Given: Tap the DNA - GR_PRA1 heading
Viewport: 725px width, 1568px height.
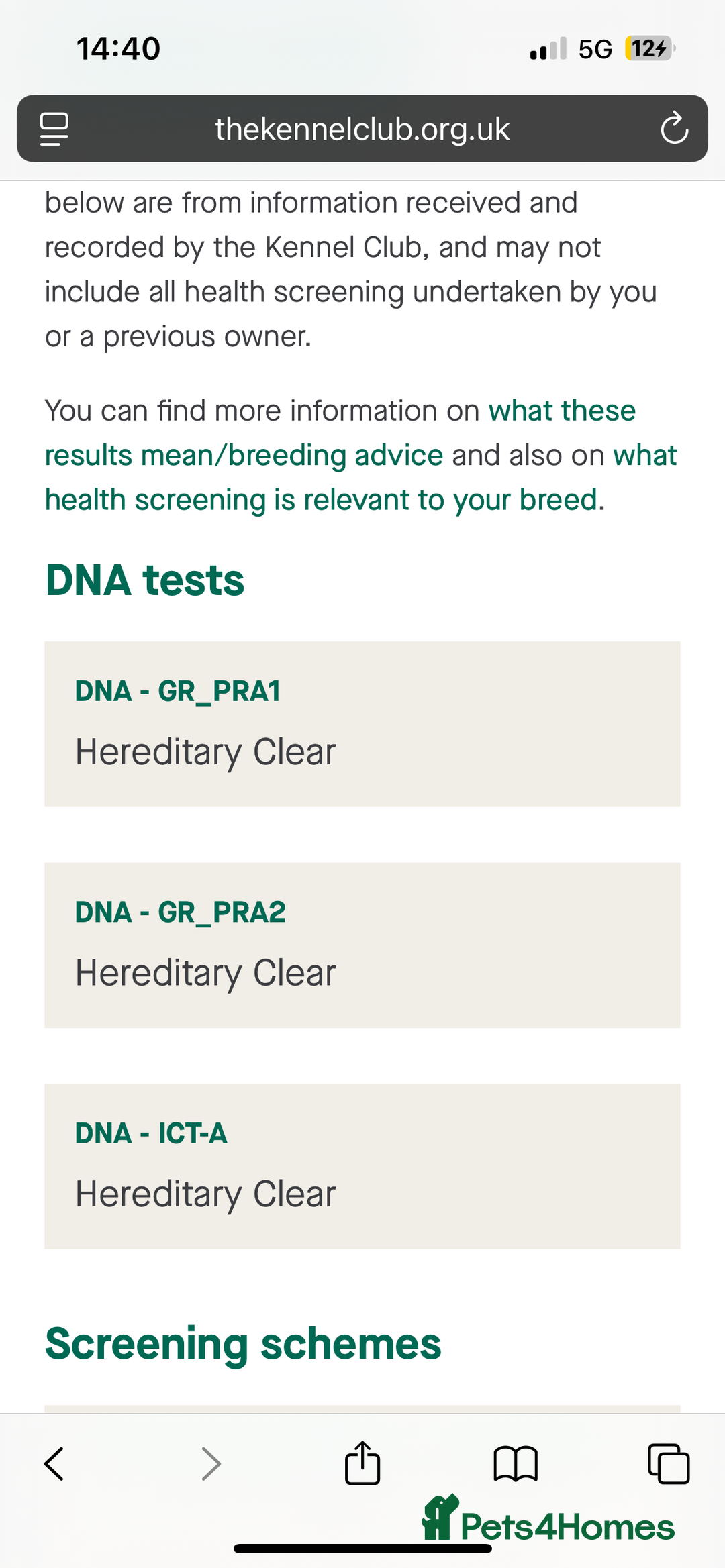Looking at the screenshot, I should pos(178,691).
